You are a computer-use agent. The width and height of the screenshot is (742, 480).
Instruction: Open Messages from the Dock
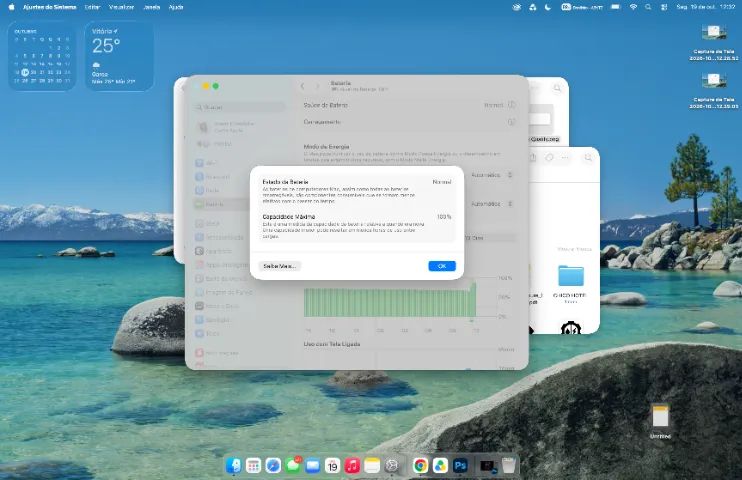[293, 466]
